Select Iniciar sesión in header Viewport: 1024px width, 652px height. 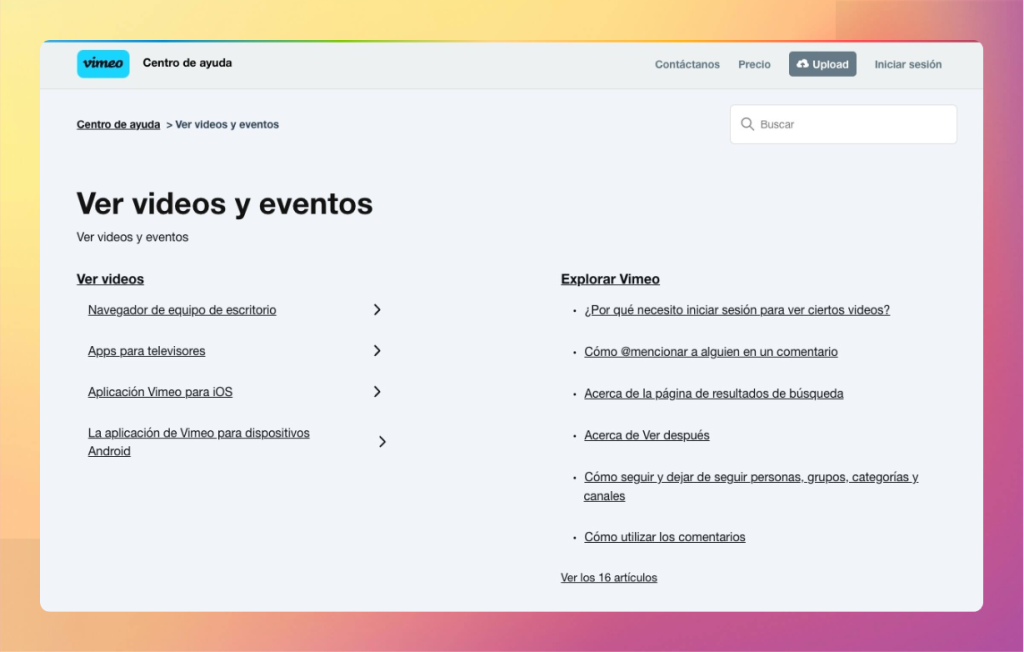coord(908,65)
